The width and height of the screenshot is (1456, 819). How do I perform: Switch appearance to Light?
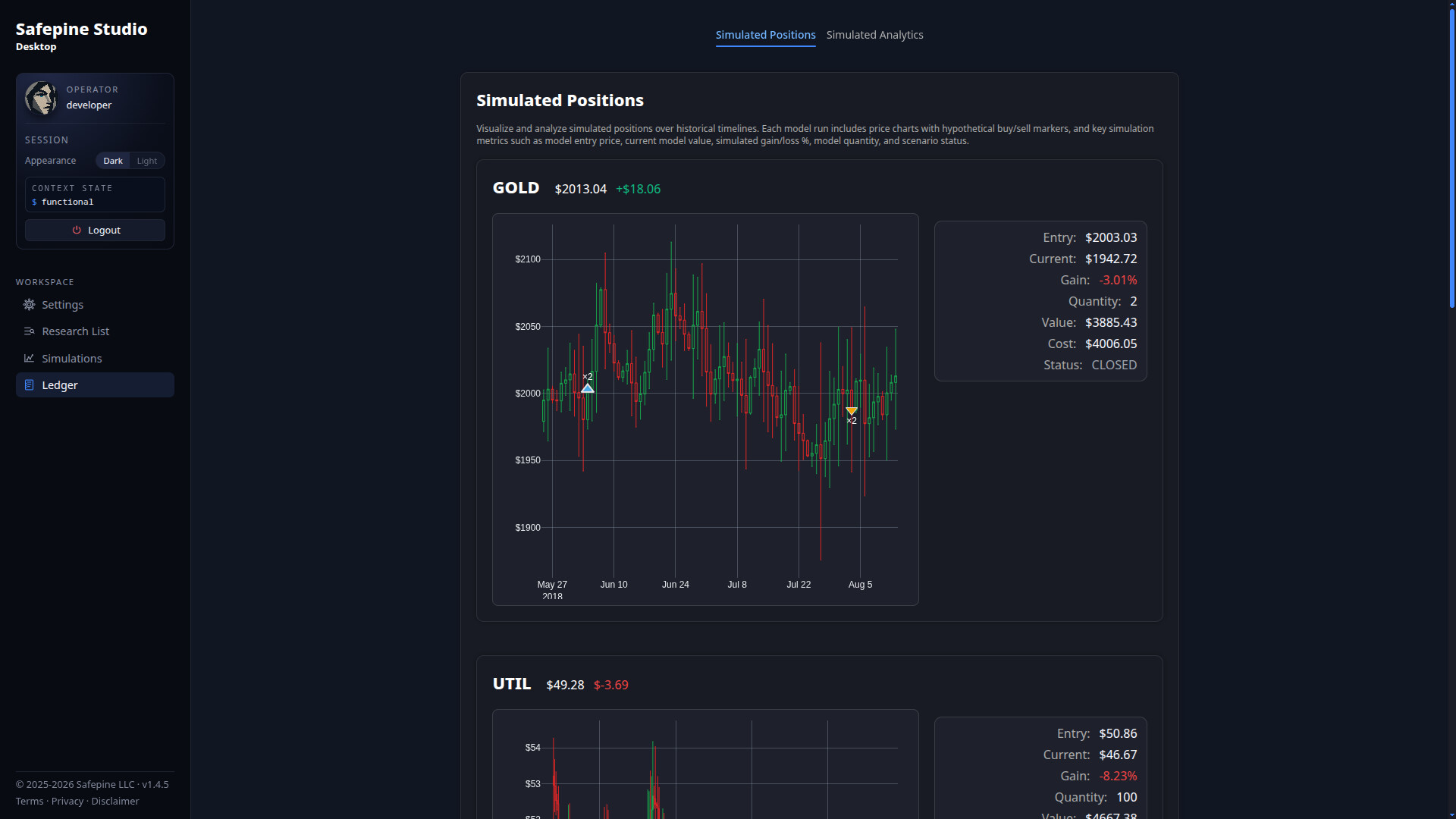[x=147, y=161]
